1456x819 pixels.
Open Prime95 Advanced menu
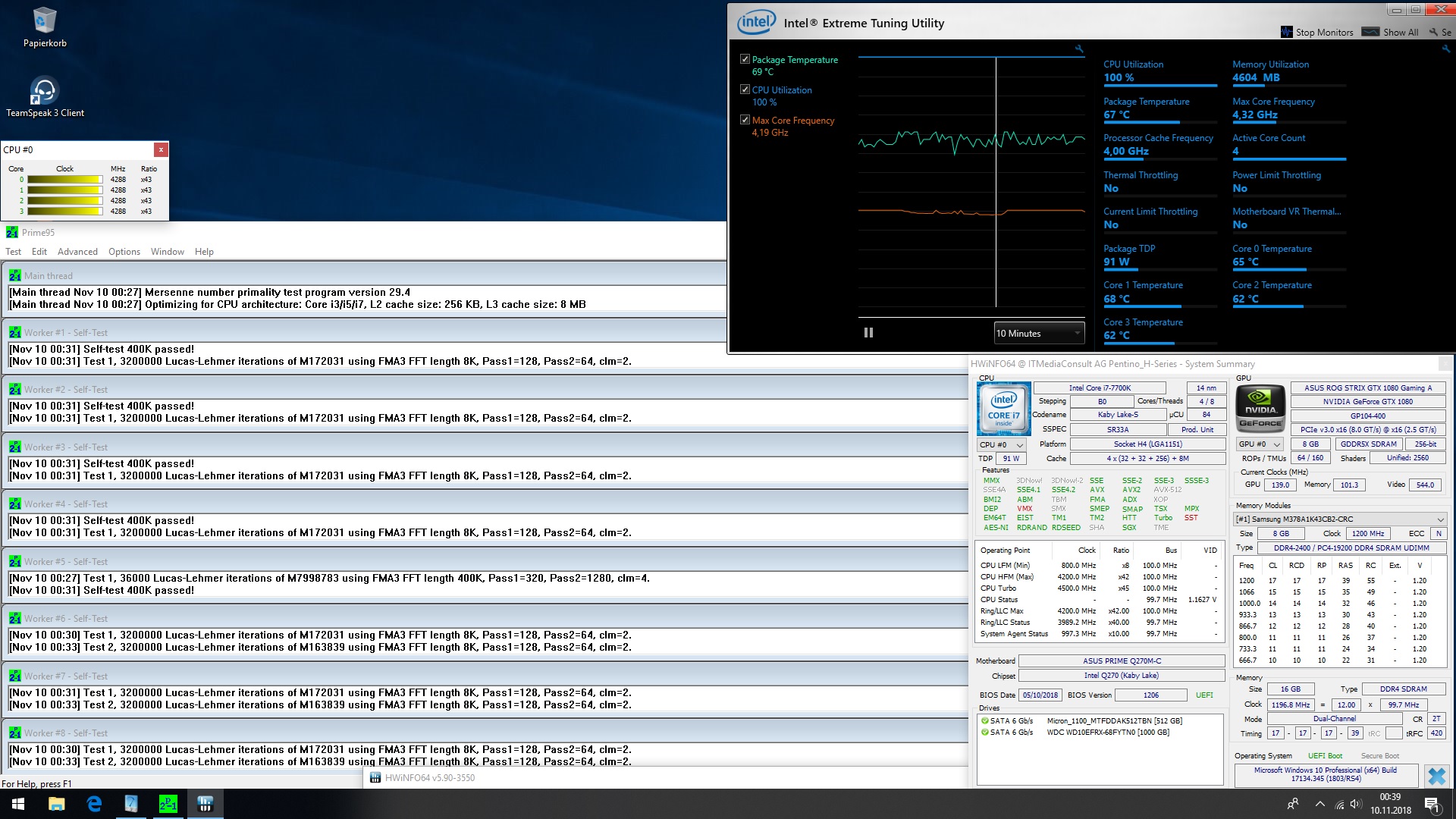[x=77, y=252]
